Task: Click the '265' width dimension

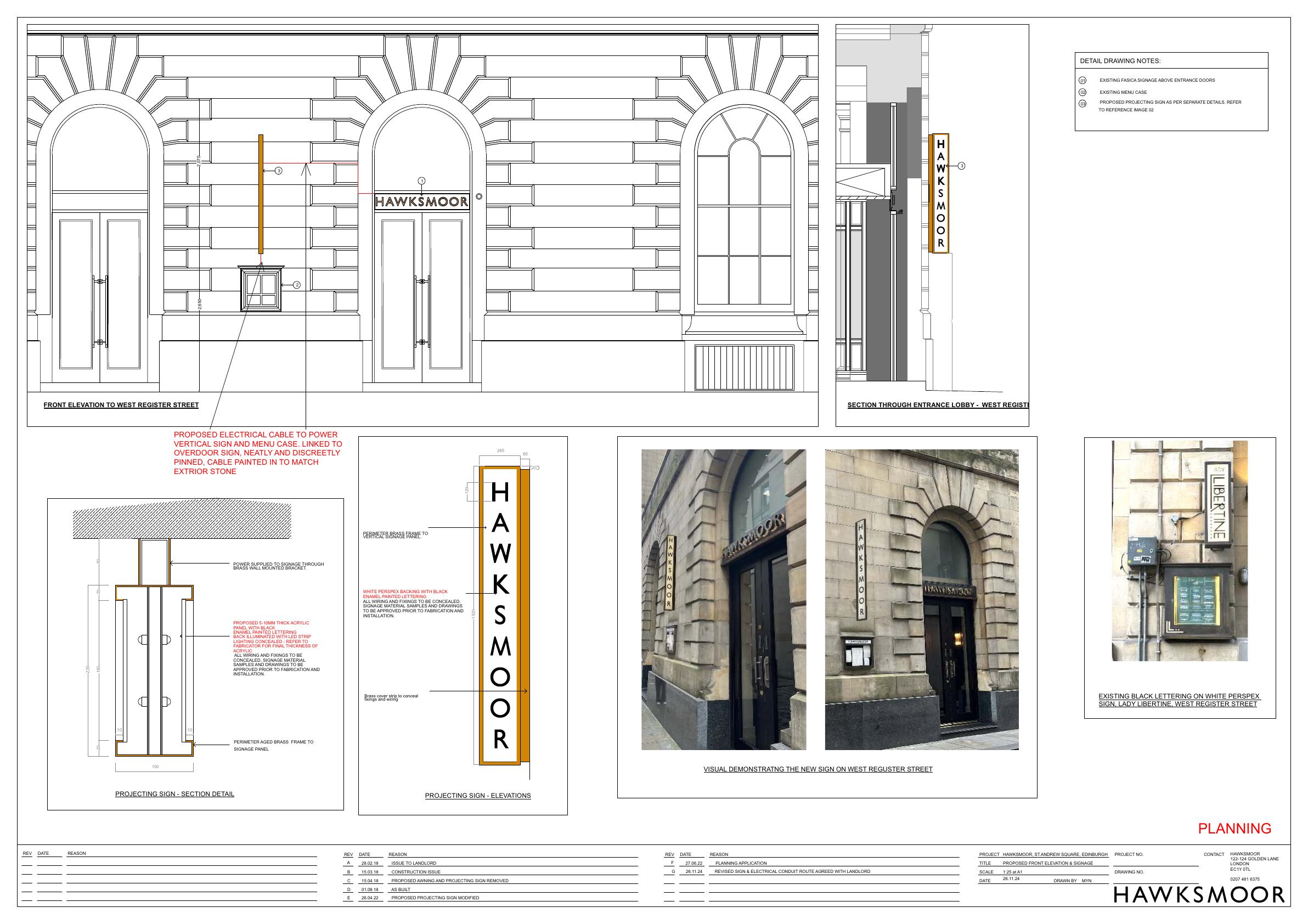Action: [x=500, y=450]
